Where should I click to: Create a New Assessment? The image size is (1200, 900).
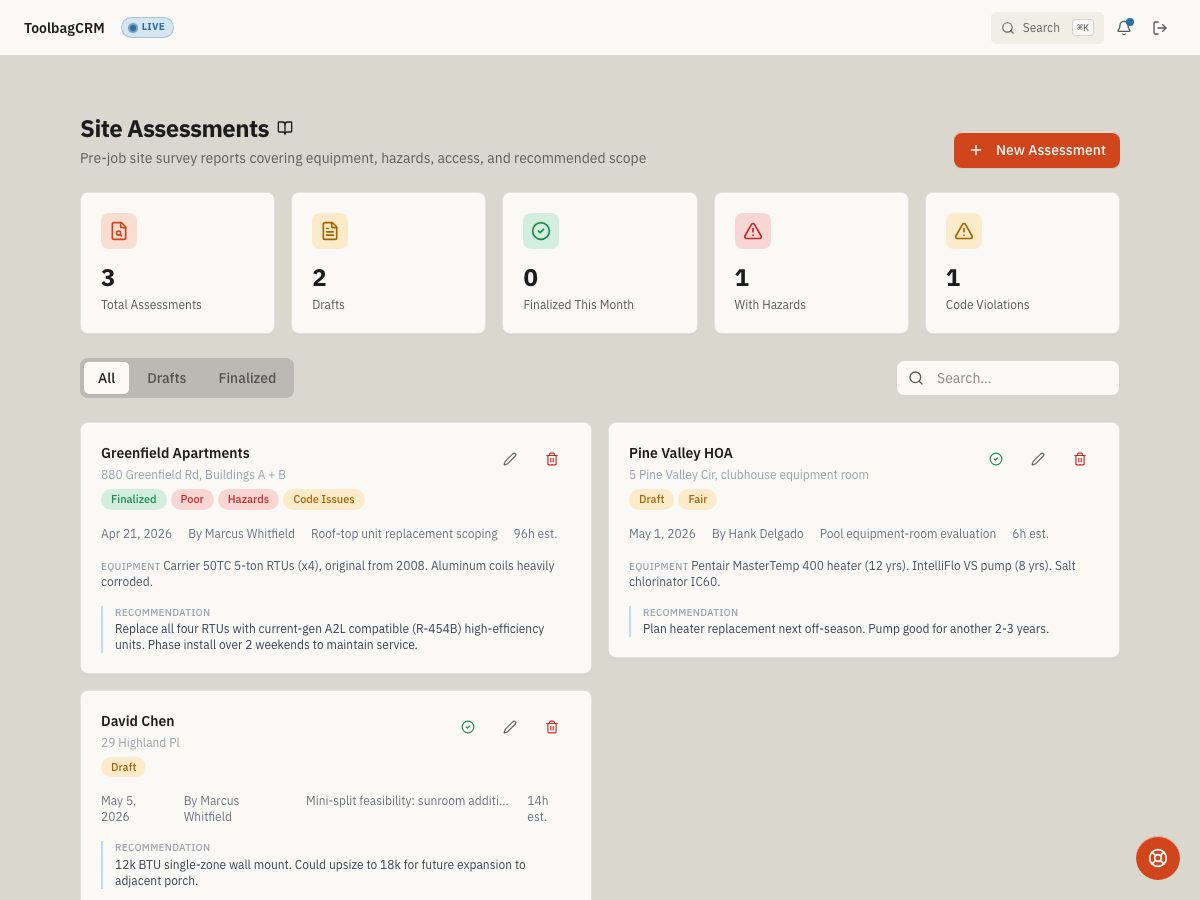[x=1037, y=150]
